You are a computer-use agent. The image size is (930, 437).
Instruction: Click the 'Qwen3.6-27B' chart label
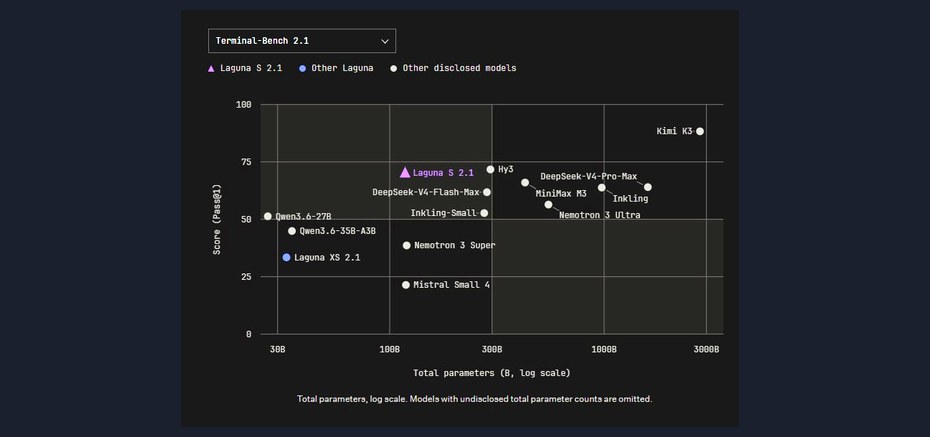pyautogui.click(x=303, y=216)
